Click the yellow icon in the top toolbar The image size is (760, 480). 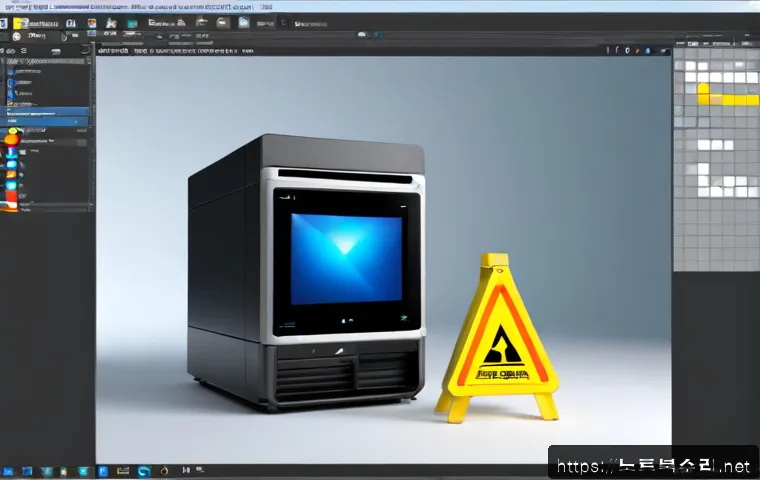20,23
